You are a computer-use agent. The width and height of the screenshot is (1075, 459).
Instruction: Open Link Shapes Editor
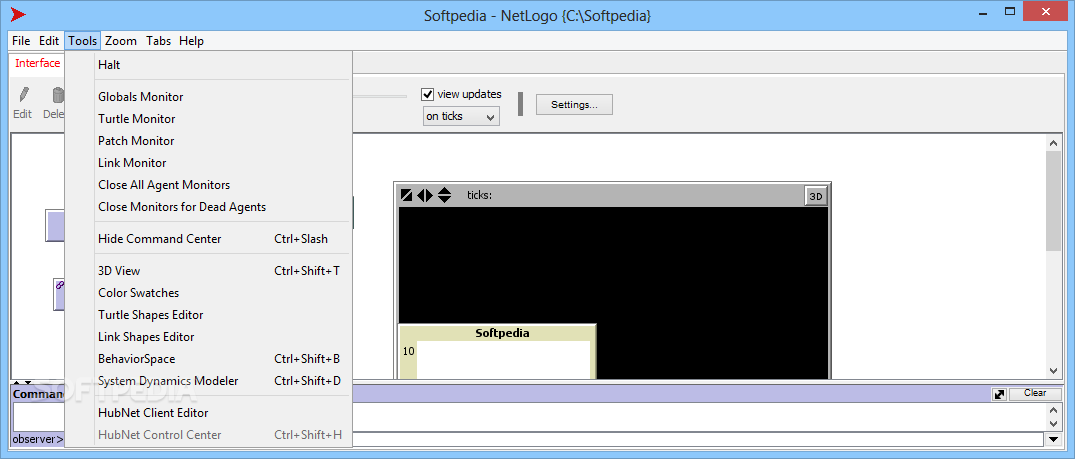tap(208, 337)
